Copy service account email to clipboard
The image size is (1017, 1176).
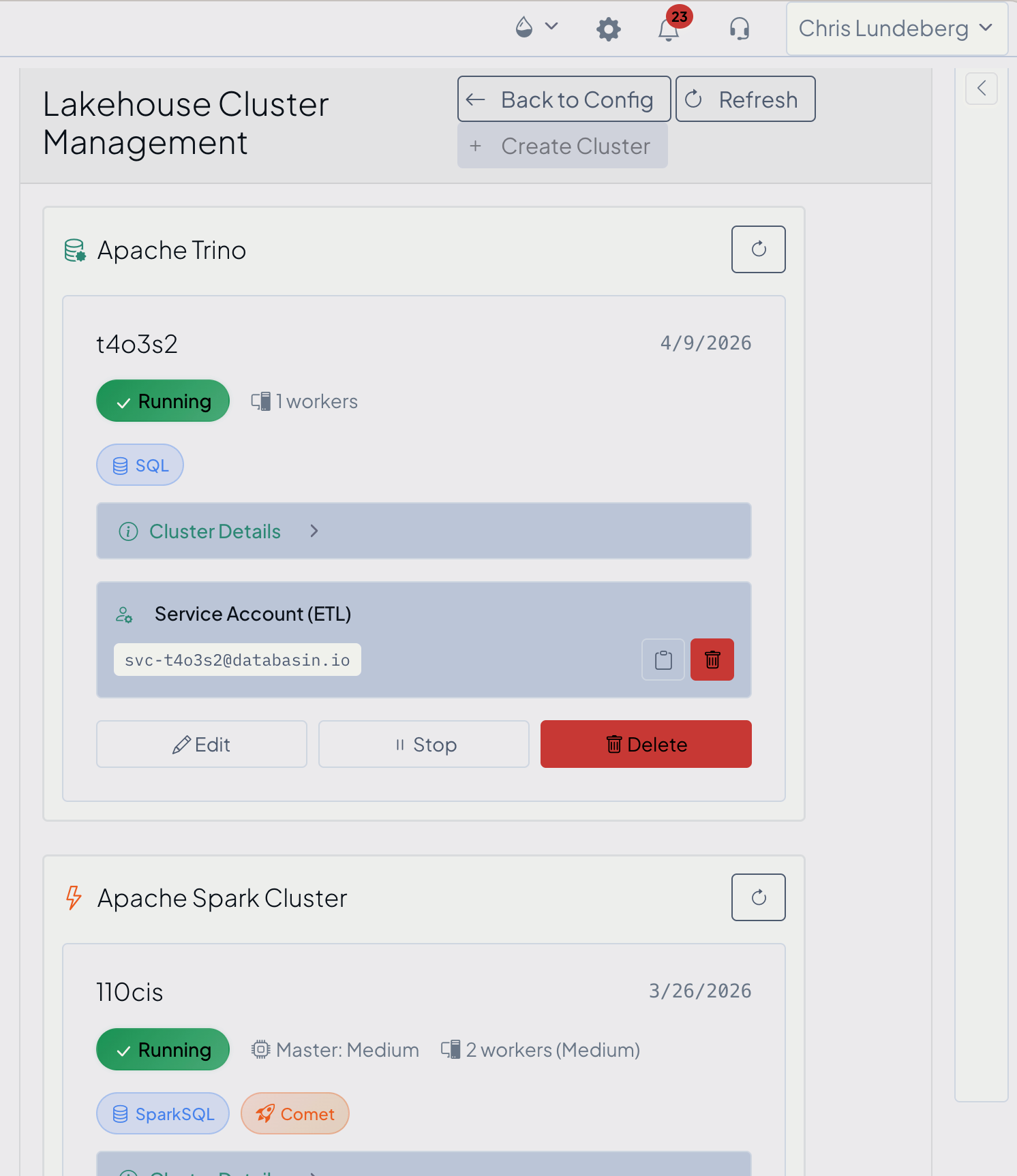coord(663,660)
